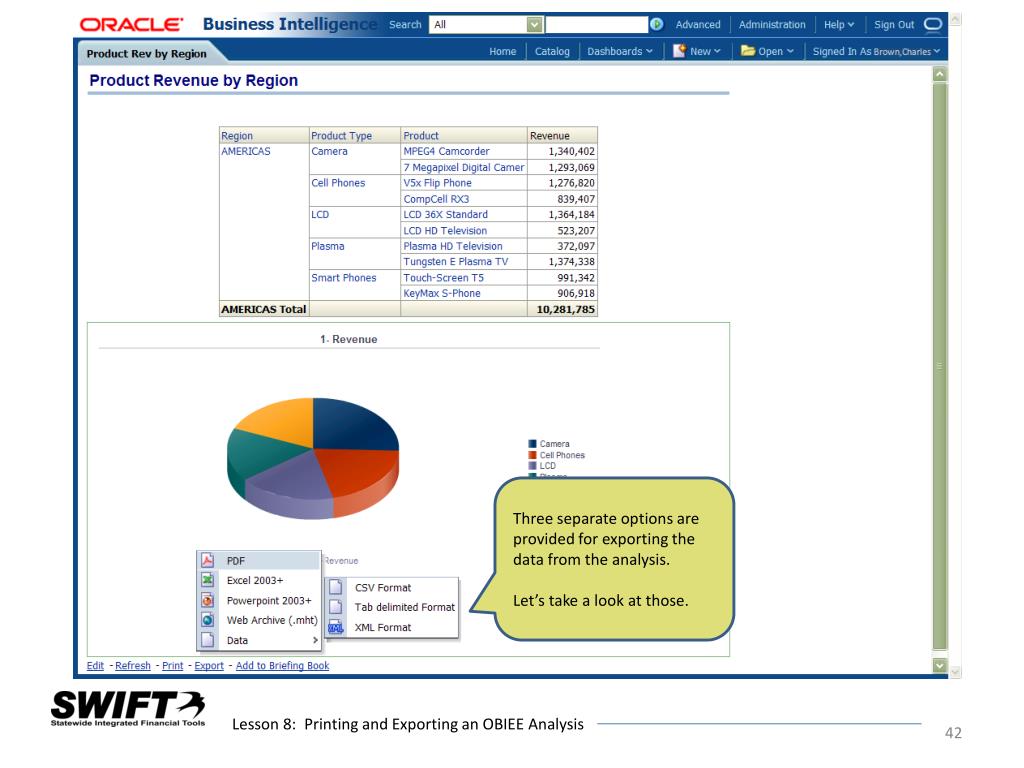The image size is (1024, 768).
Task: Click the scrollbar down arrow
Action: pos(940,665)
